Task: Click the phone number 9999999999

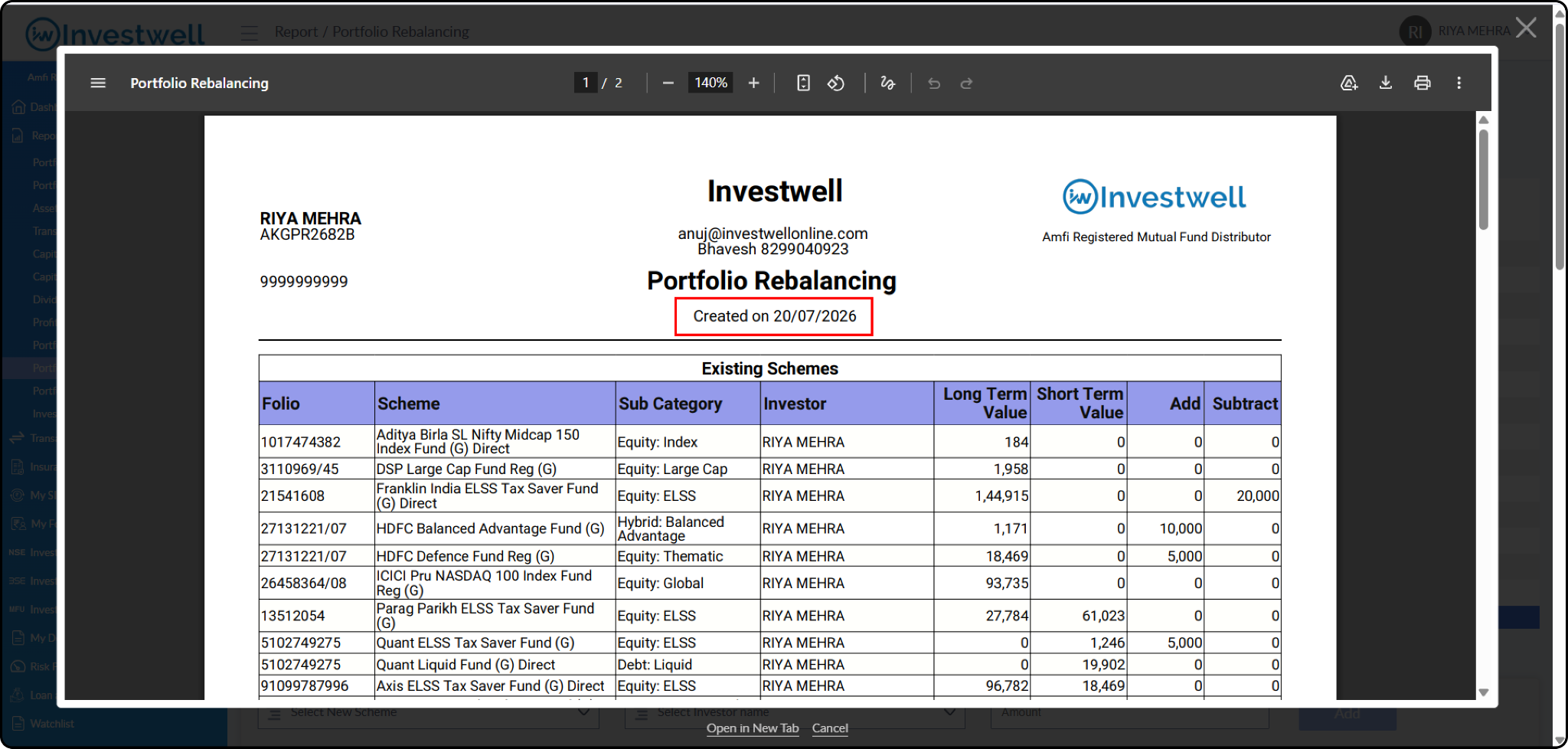Action: click(304, 282)
